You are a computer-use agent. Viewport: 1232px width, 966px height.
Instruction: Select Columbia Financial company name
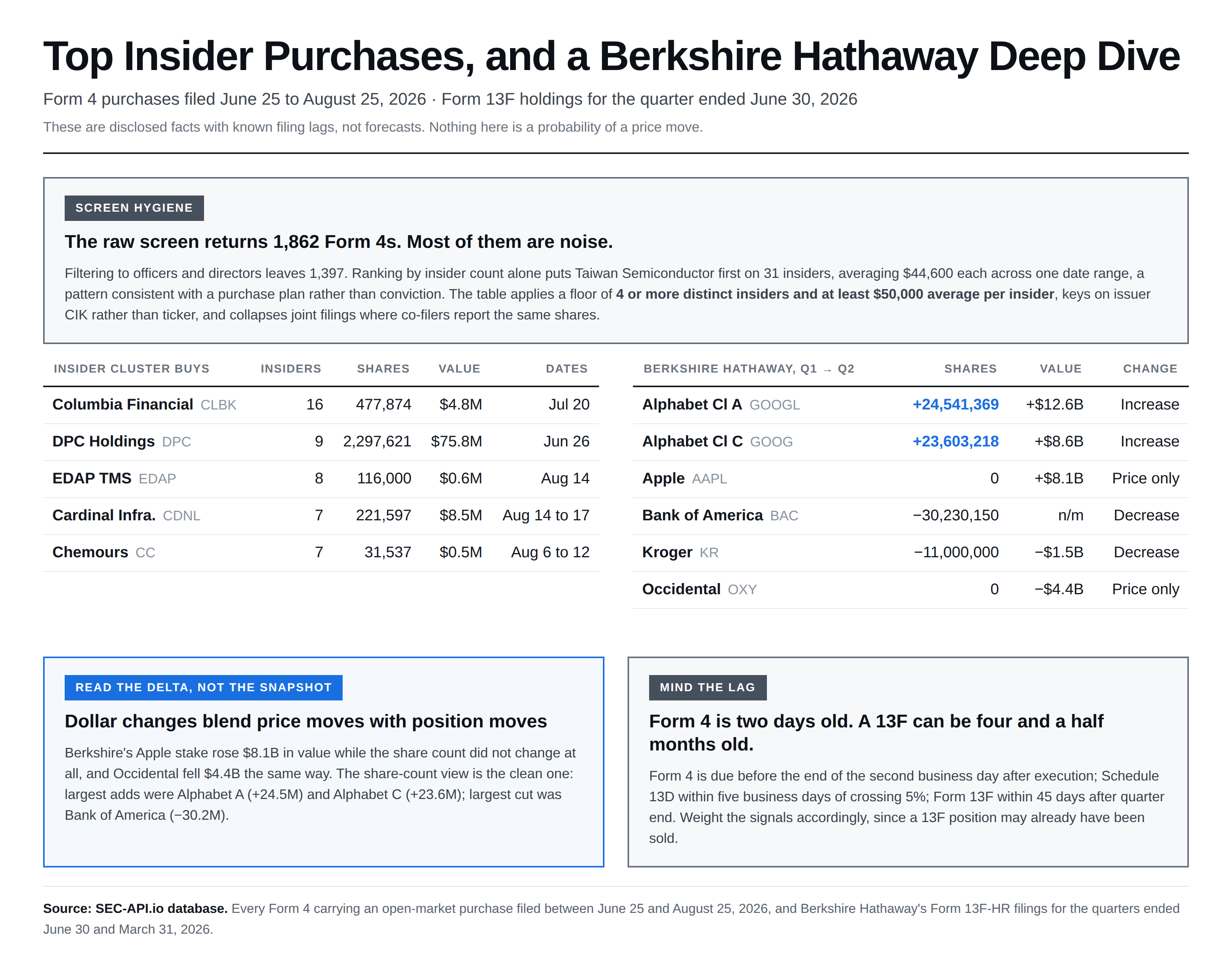(x=123, y=404)
